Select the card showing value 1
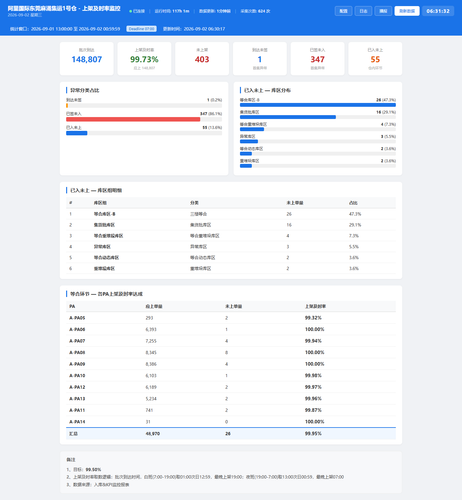The width and height of the screenshot is (462, 500). [260, 59]
